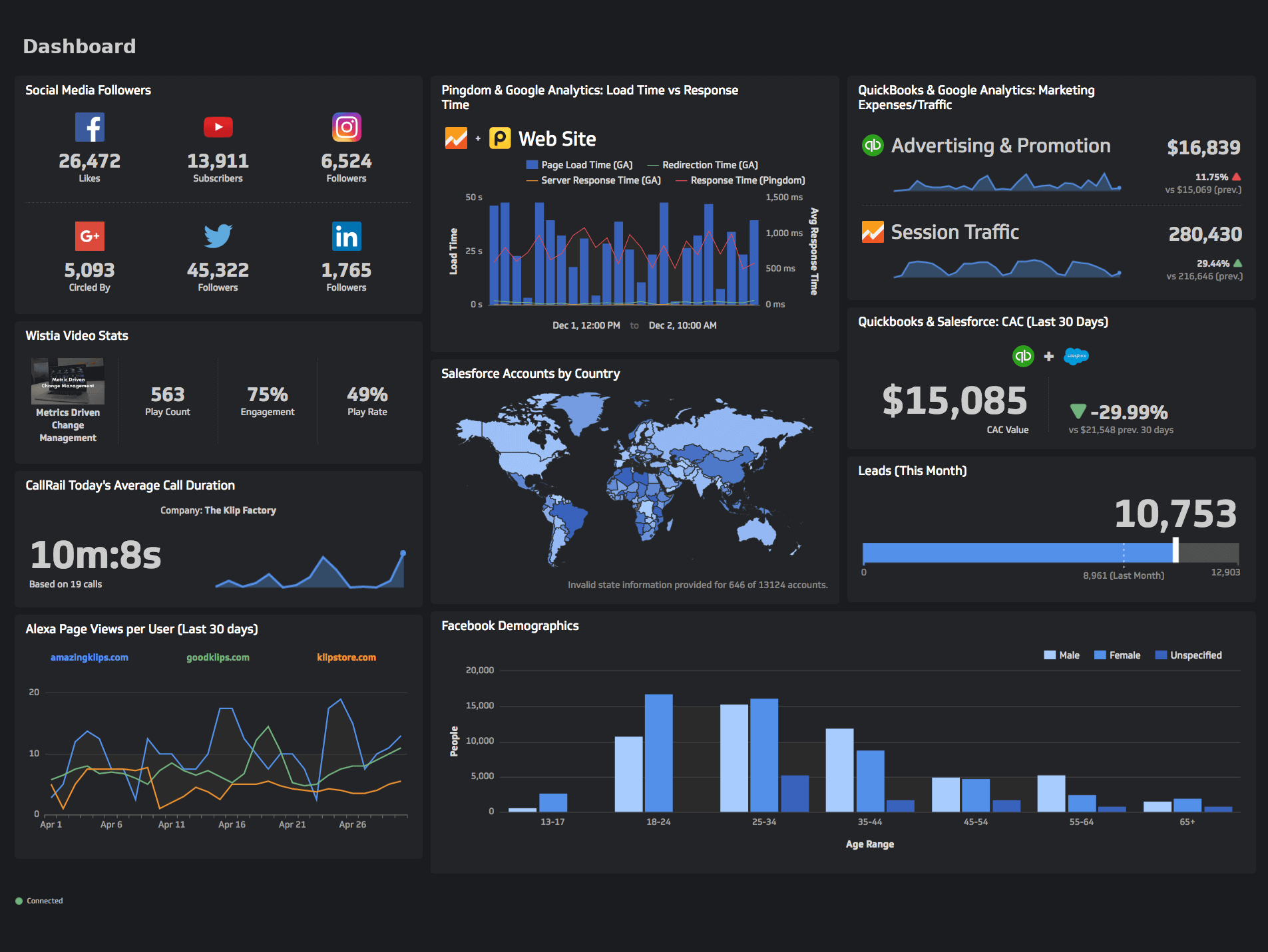Click the 49% Play Rate stat

367,395
